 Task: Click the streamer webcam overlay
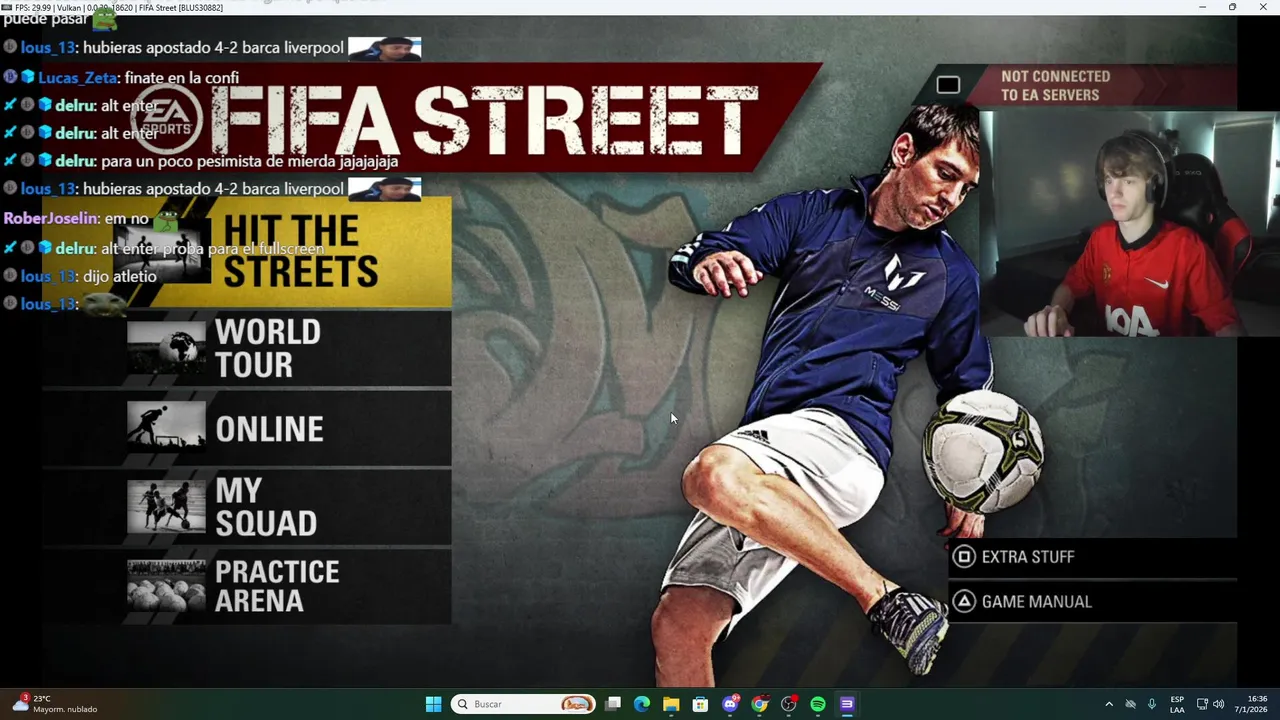coord(1129,223)
